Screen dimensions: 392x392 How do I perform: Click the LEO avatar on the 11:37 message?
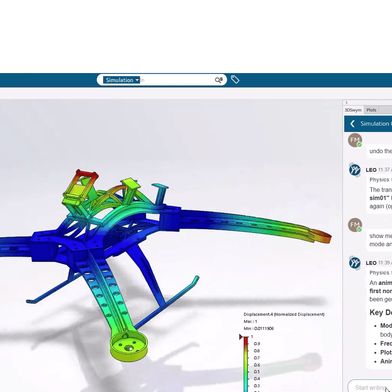tap(355, 170)
